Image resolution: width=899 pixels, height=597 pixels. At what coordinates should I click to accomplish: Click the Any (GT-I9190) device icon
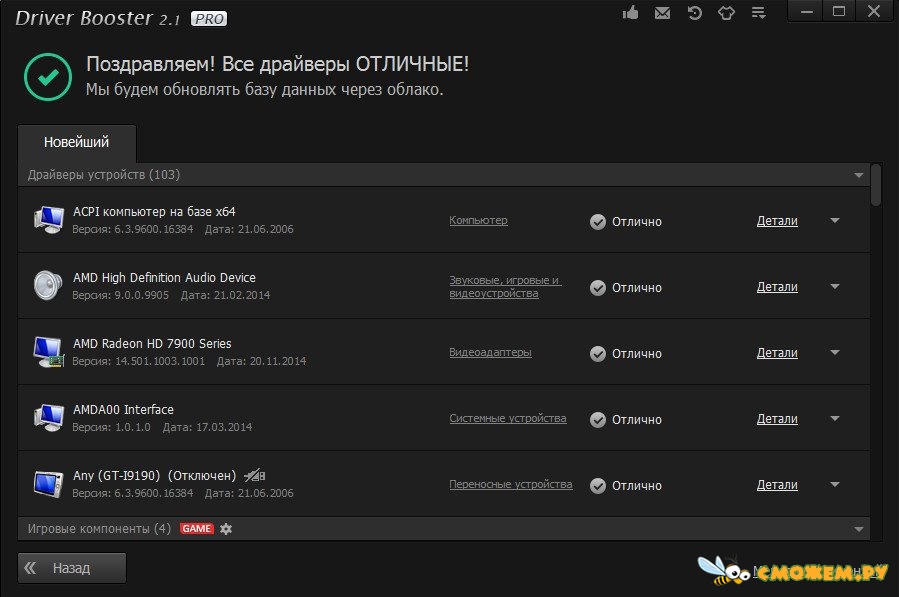click(48, 484)
